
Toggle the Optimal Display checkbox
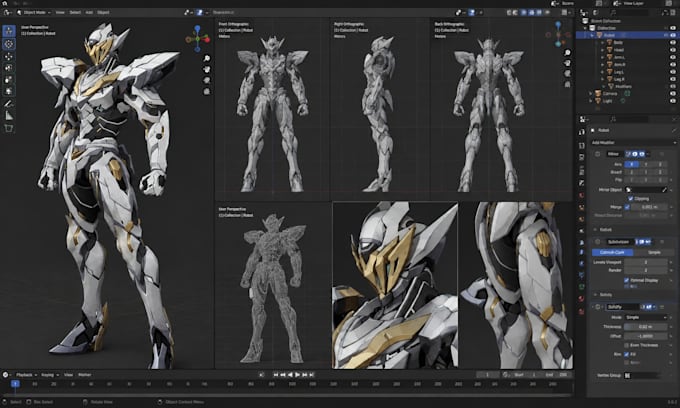tap(626, 281)
